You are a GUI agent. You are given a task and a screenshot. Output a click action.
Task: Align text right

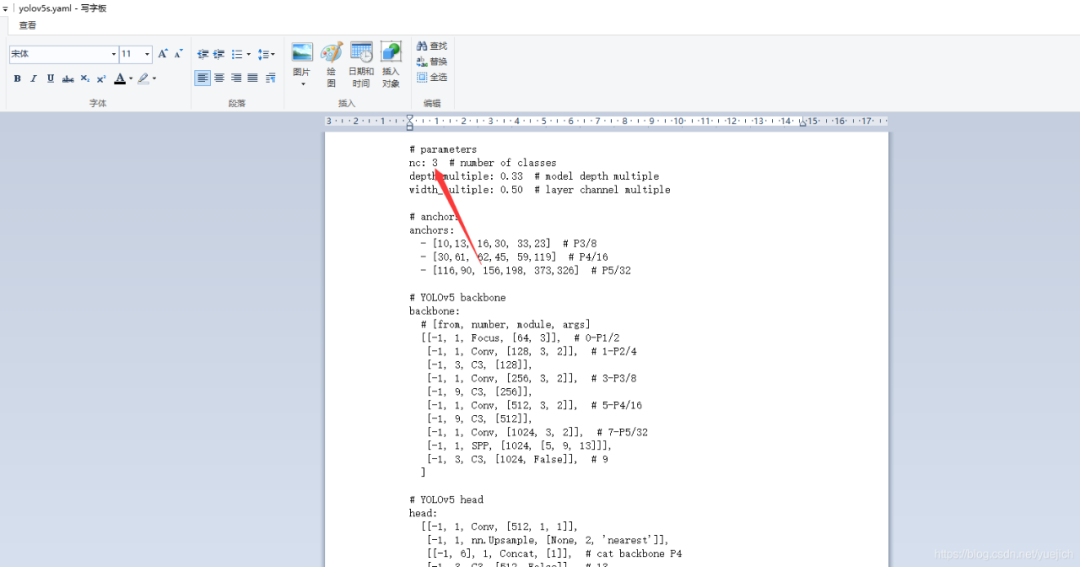pos(236,79)
